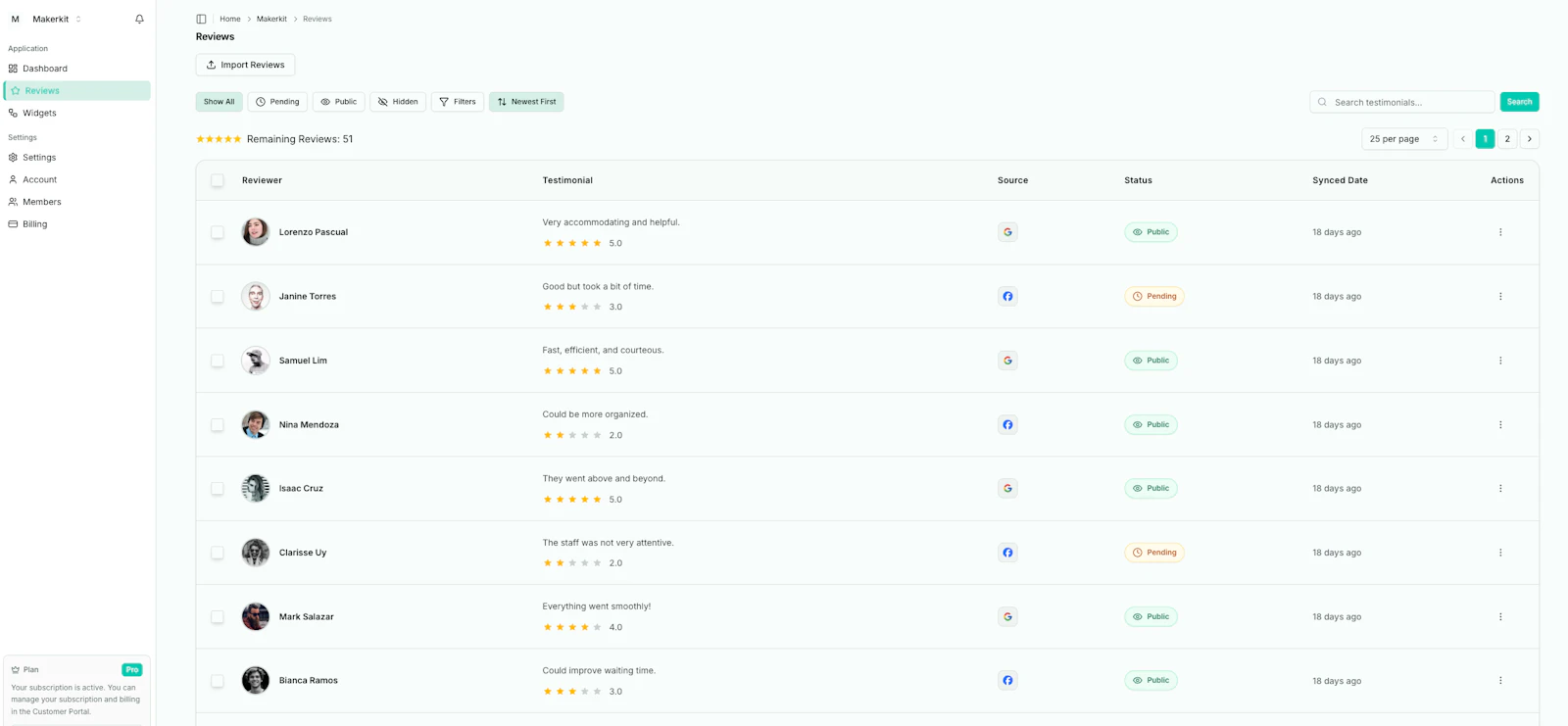Open actions menu for Samuel Lim

(1500, 361)
